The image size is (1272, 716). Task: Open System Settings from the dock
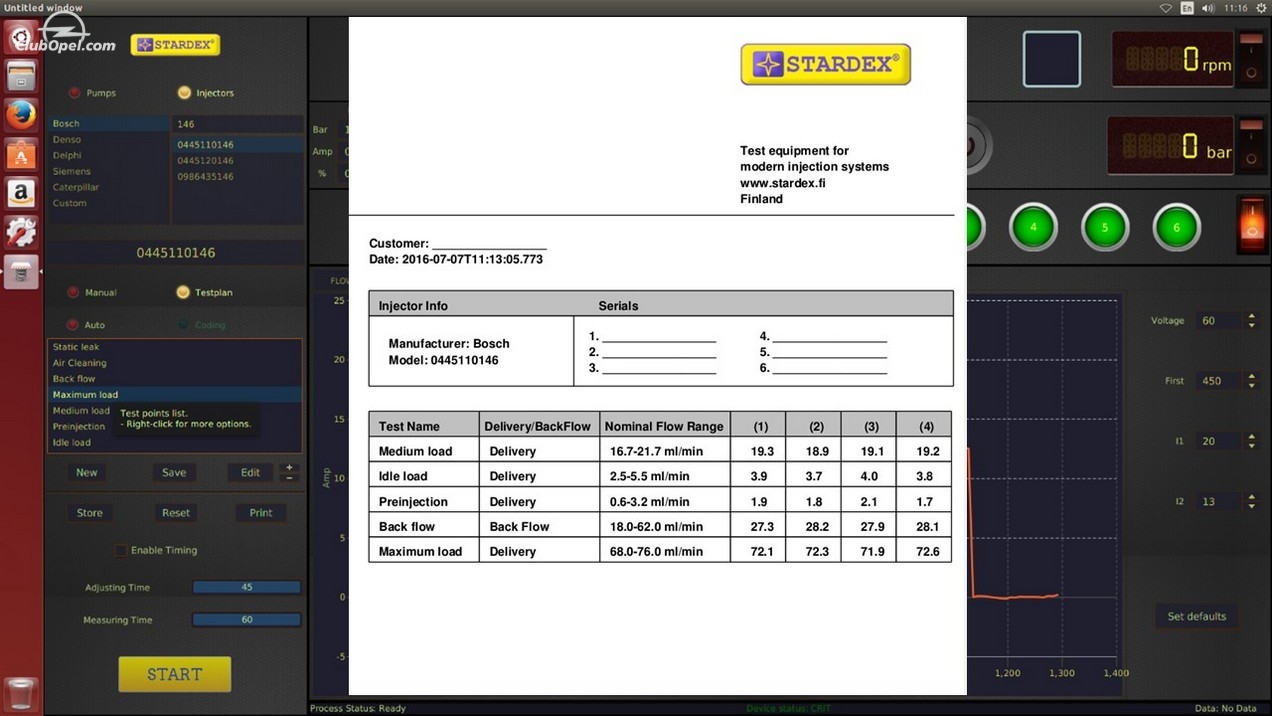point(21,232)
